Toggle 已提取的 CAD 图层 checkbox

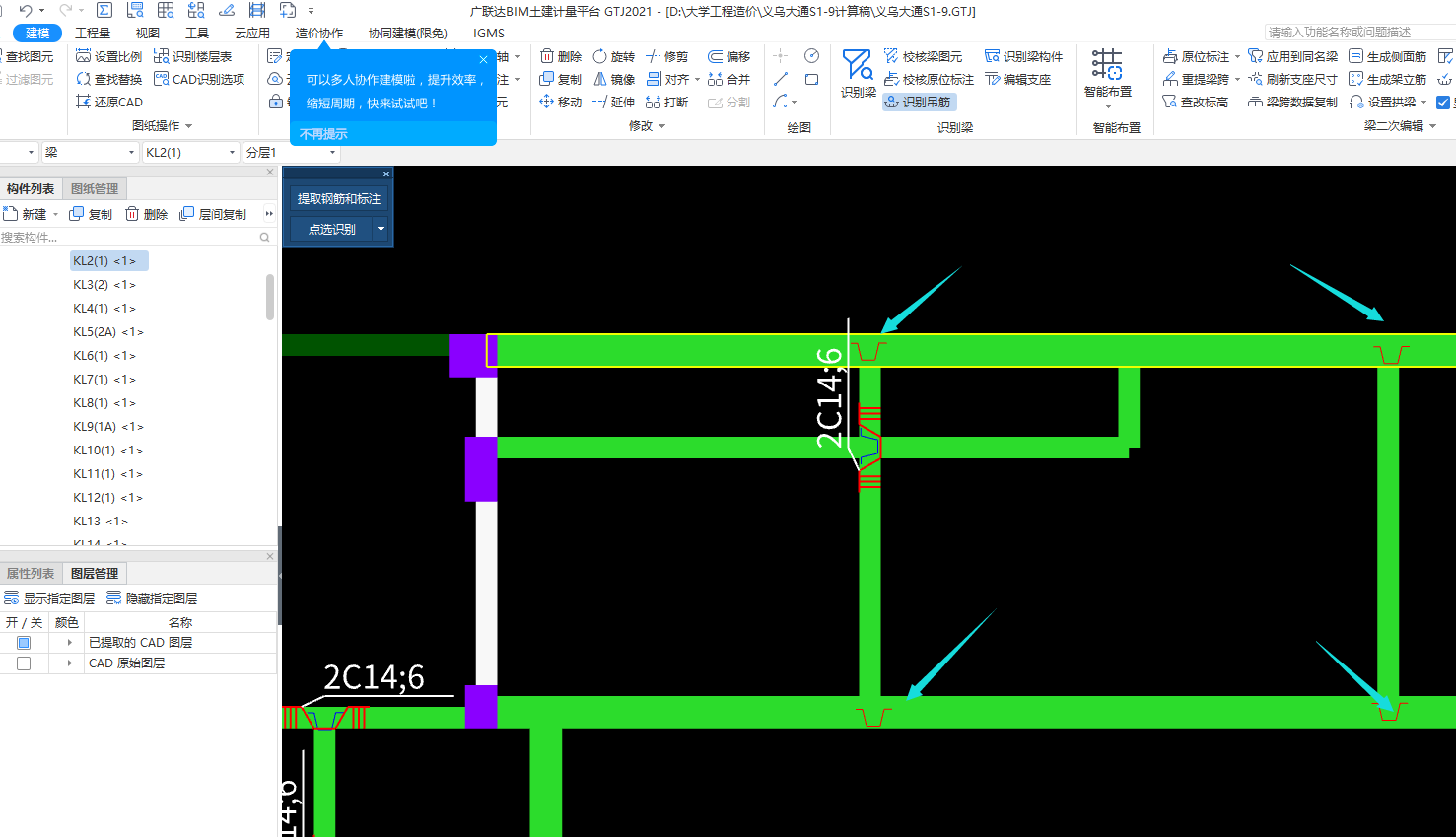click(x=24, y=643)
